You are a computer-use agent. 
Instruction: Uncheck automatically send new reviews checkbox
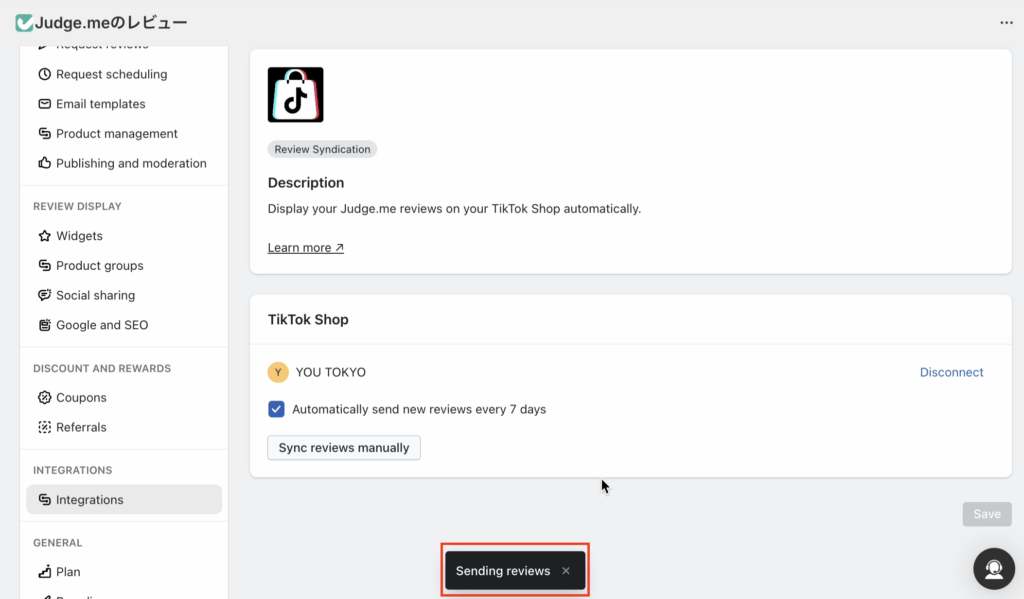click(277, 409)
